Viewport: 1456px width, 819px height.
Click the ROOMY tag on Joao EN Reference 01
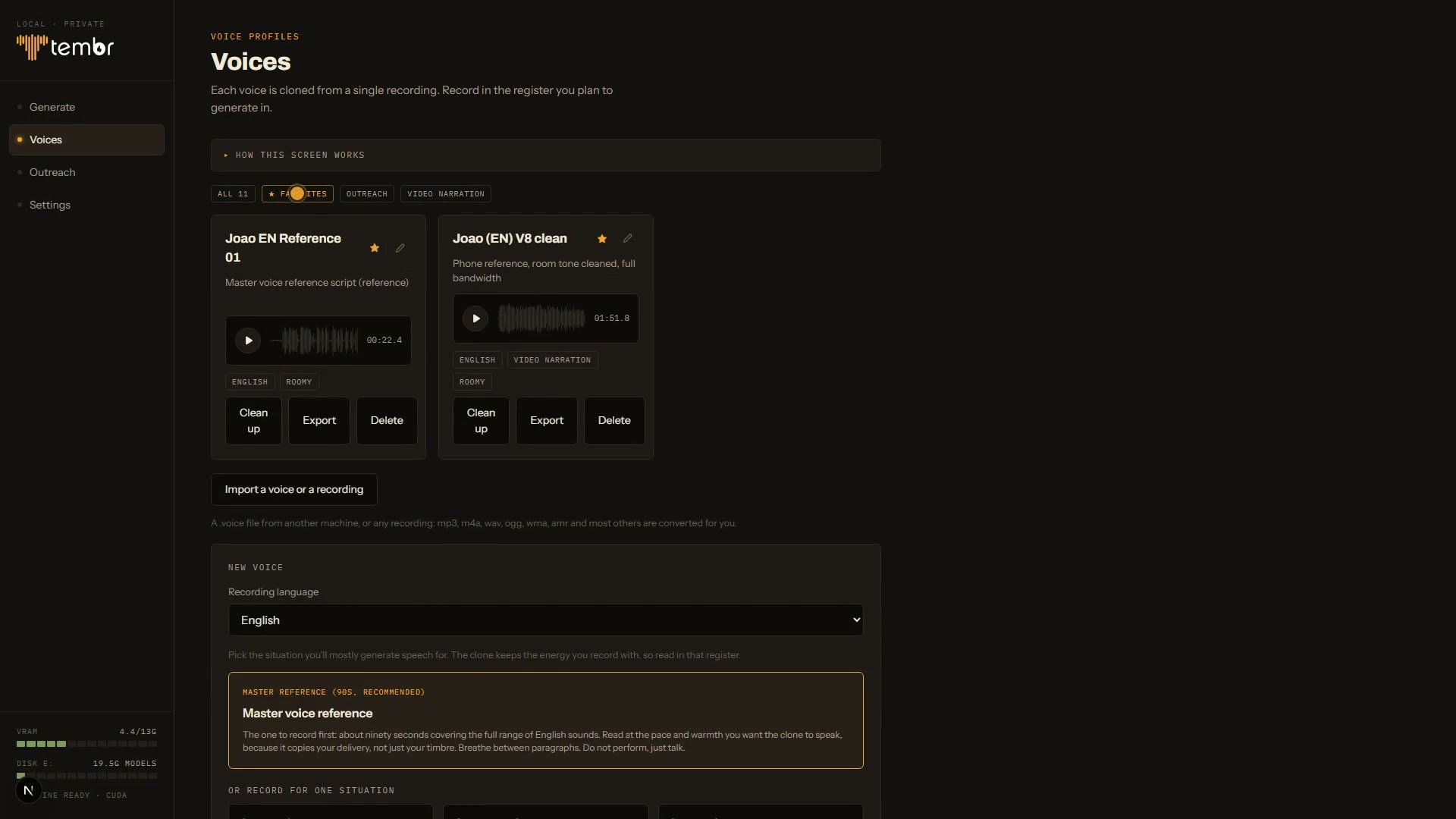point(299,382)
